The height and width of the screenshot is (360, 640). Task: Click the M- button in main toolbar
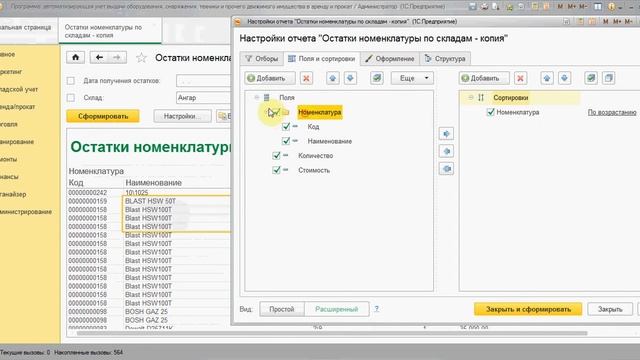click(x=583, y=7)
